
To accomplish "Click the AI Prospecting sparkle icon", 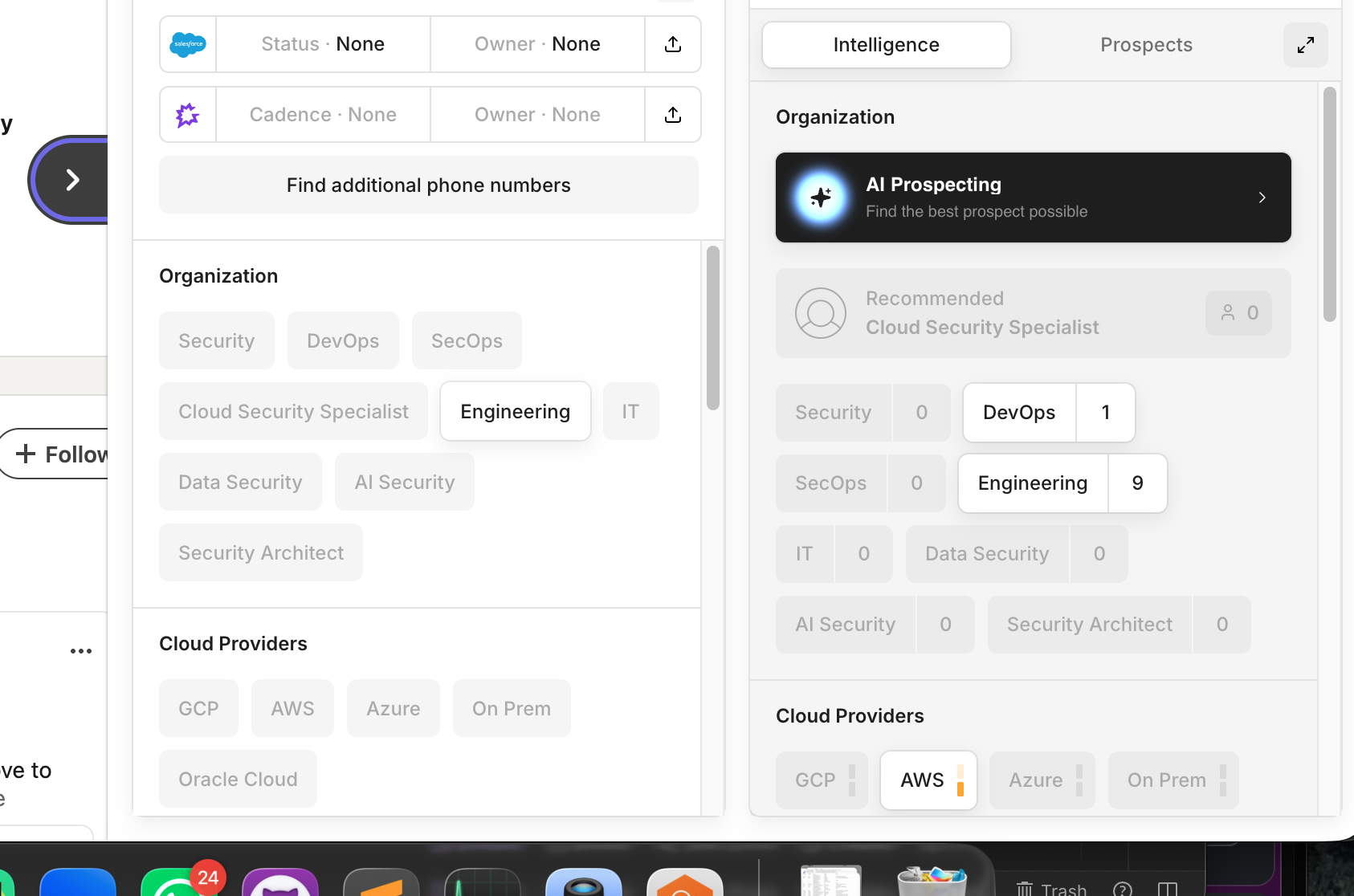I will [x=821, y=198].
